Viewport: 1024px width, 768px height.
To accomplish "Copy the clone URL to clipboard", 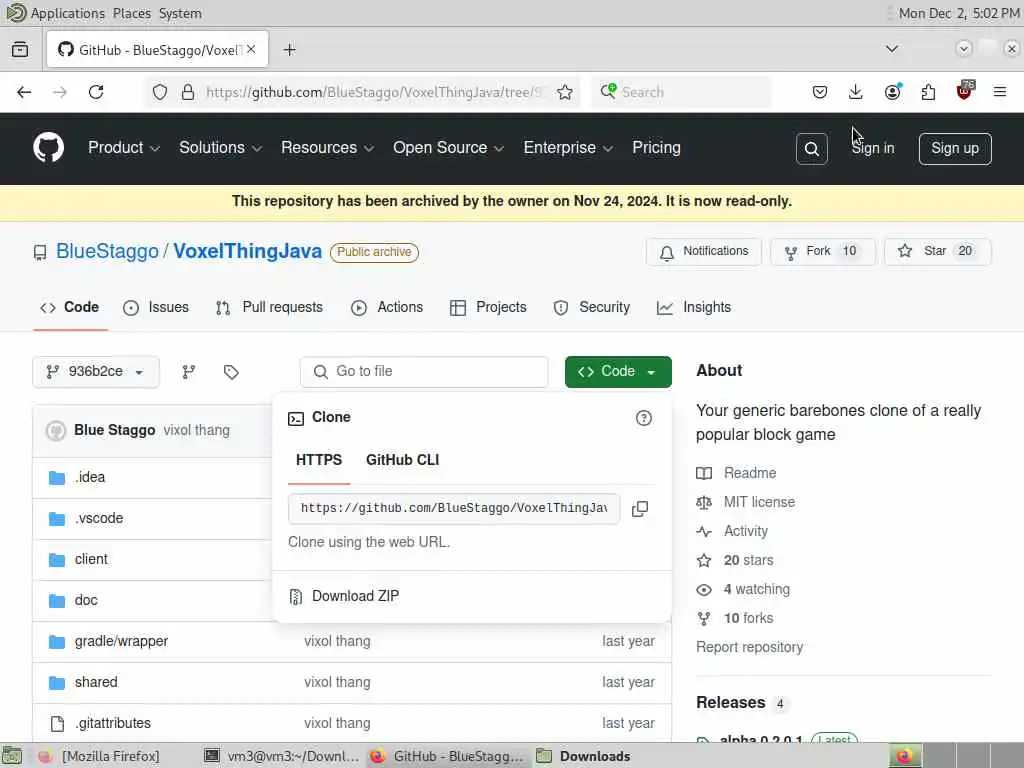I will (640, 509).
